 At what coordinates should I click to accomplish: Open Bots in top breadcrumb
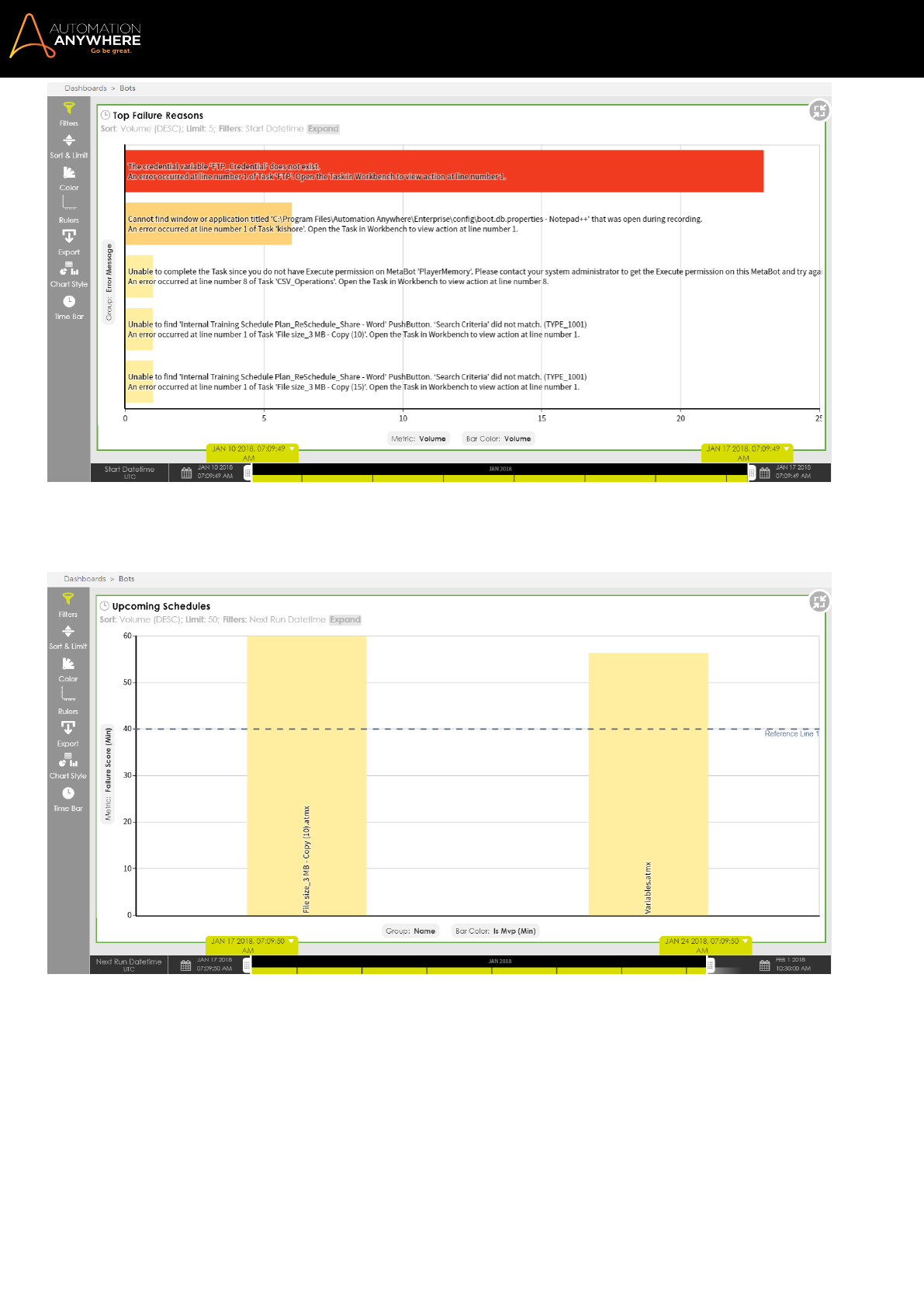click(127, 88)
